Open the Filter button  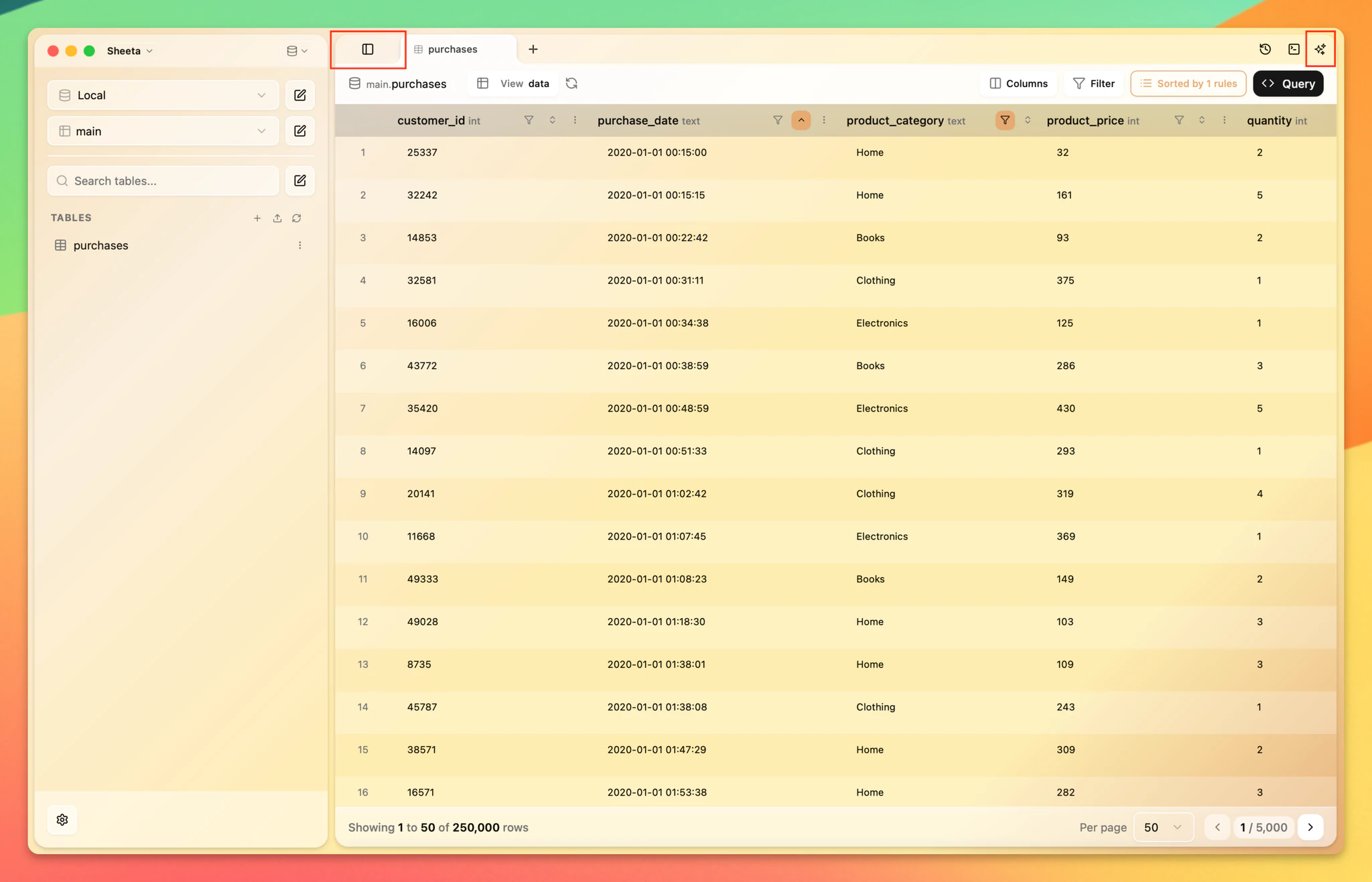point(1094,84)
